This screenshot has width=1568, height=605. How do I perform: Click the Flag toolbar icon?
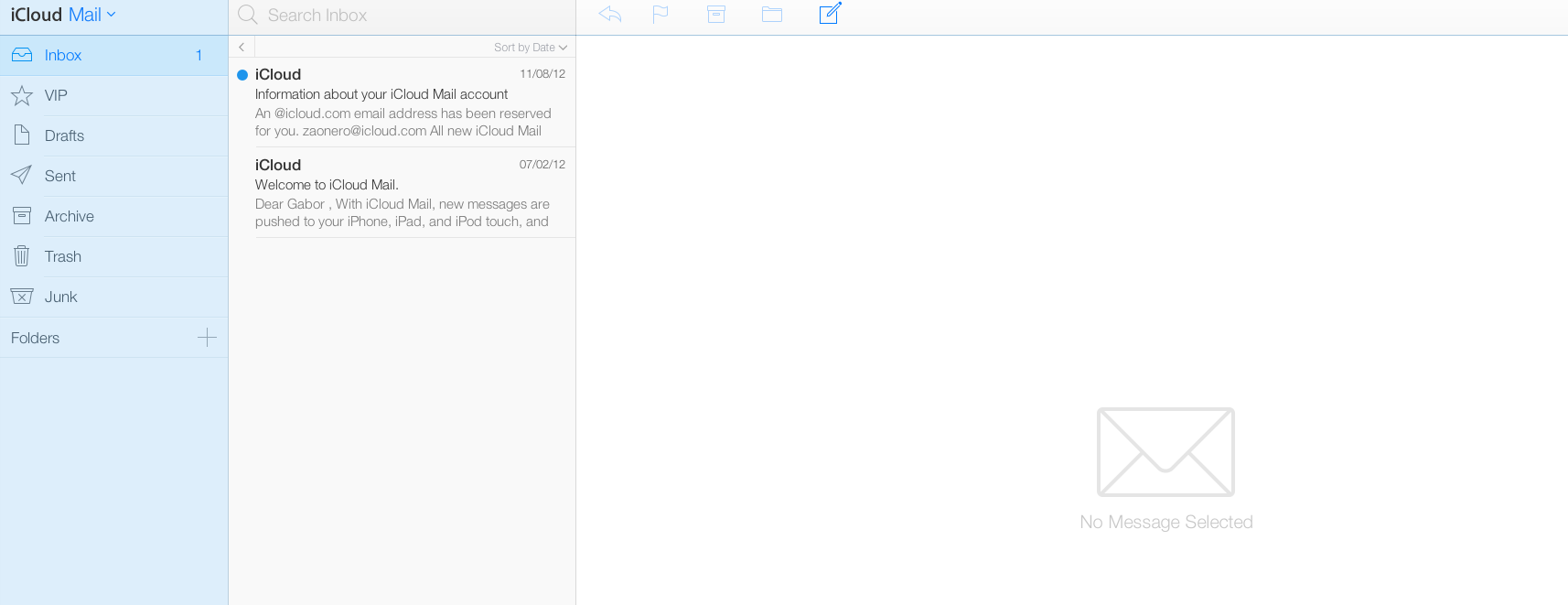pos(660,15)
